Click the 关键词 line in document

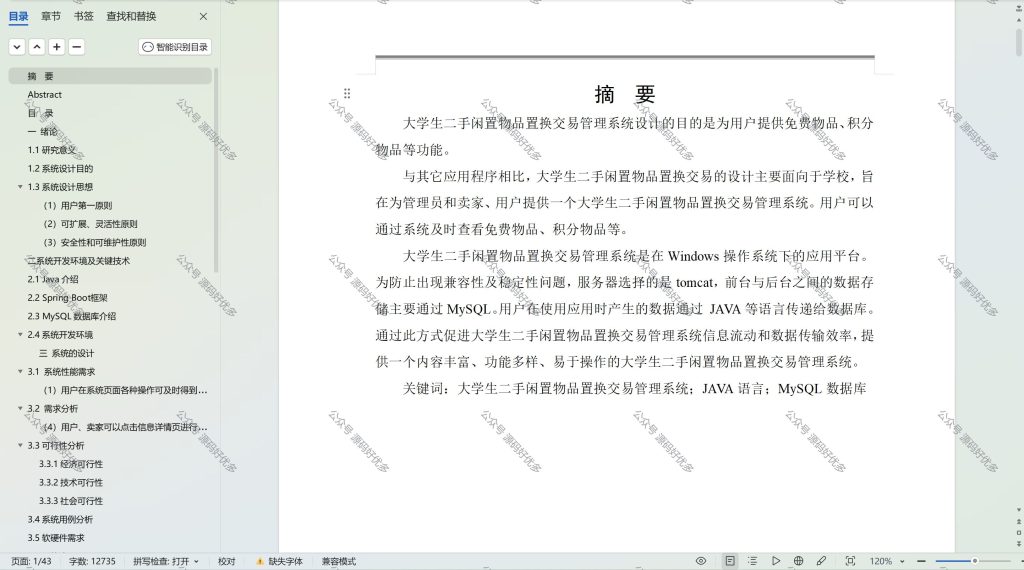coord(634,388)
